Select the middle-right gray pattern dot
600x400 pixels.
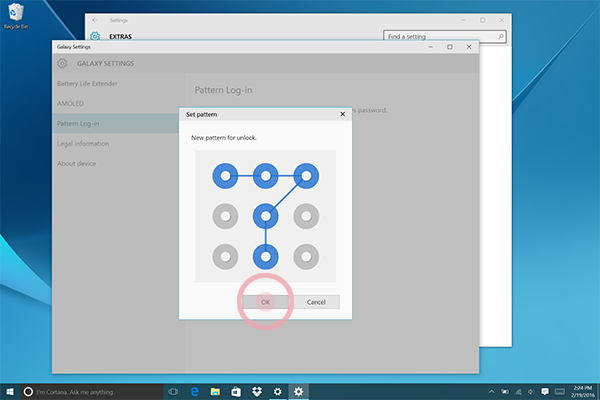point(306,216)
